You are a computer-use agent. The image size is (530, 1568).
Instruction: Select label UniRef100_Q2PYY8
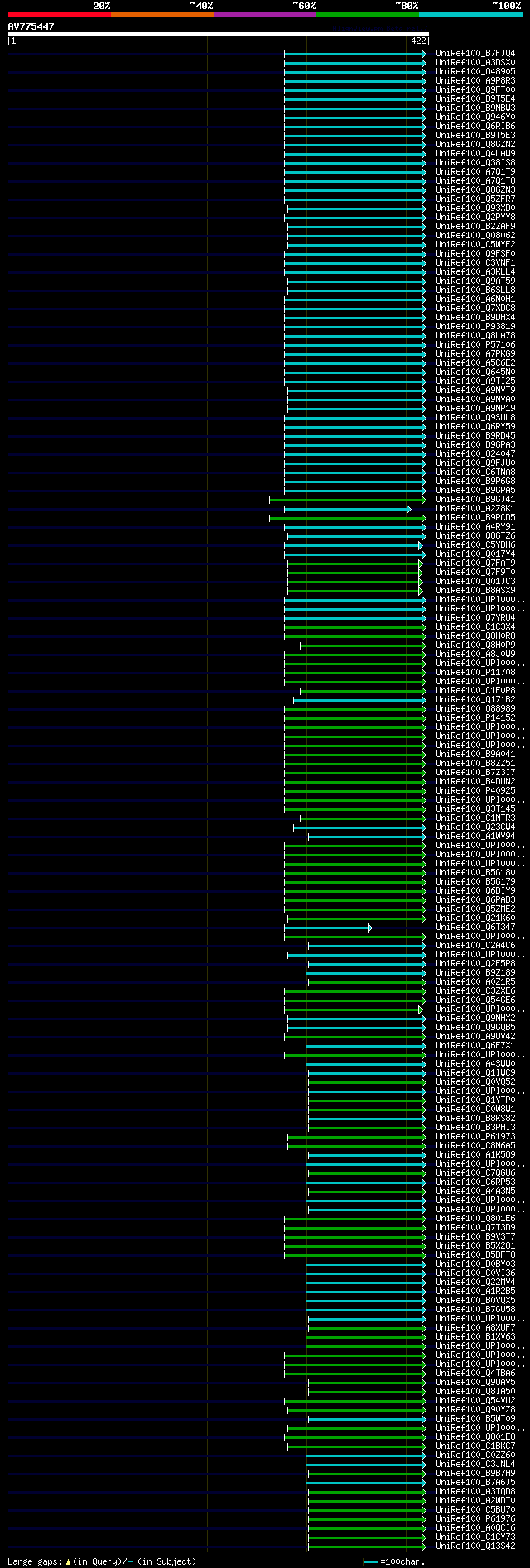tap(475, 218)
